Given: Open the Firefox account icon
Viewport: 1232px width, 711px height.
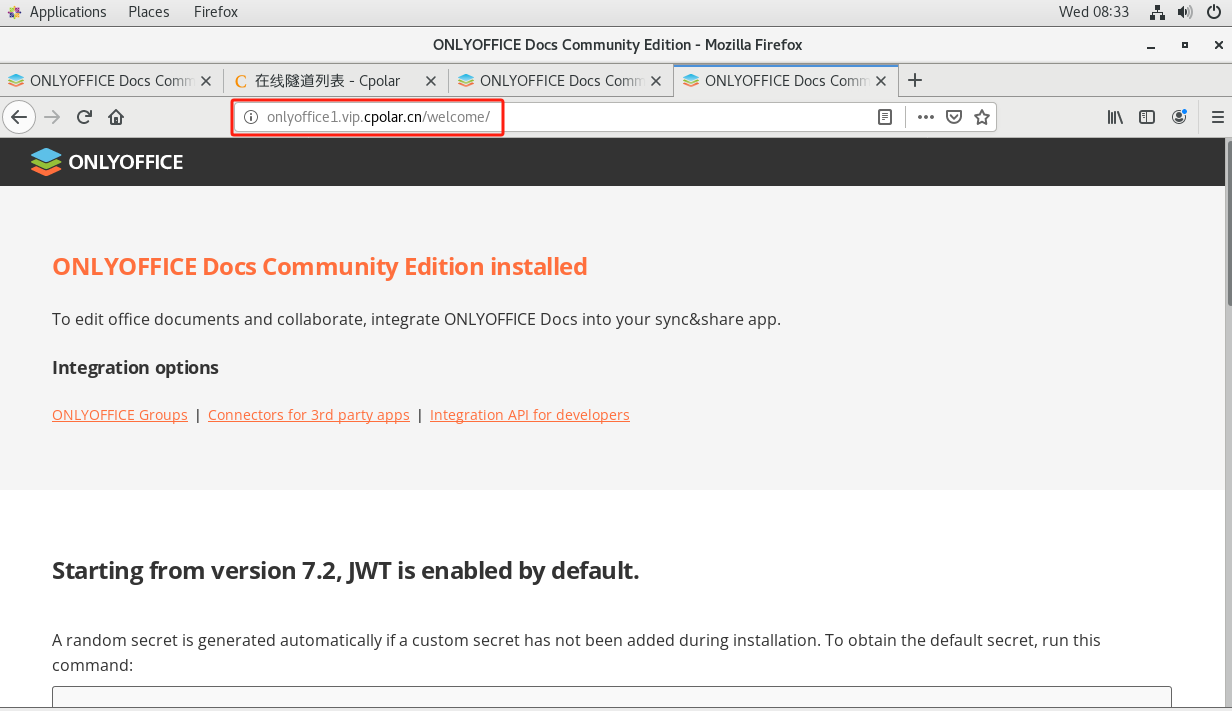Looking at the screenshot, I should (1179, 117).
